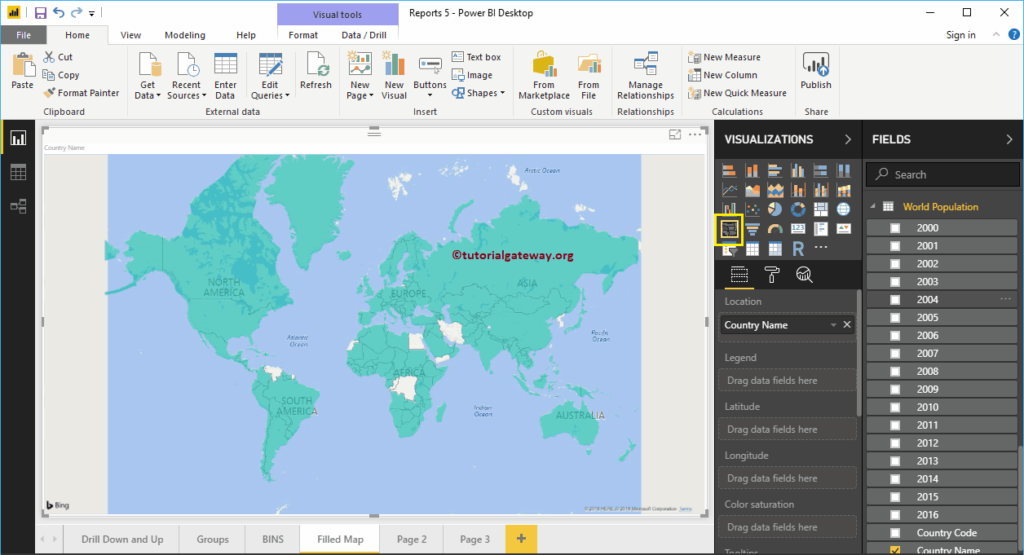Open Focus mode on the map visual

coord(675,135)
